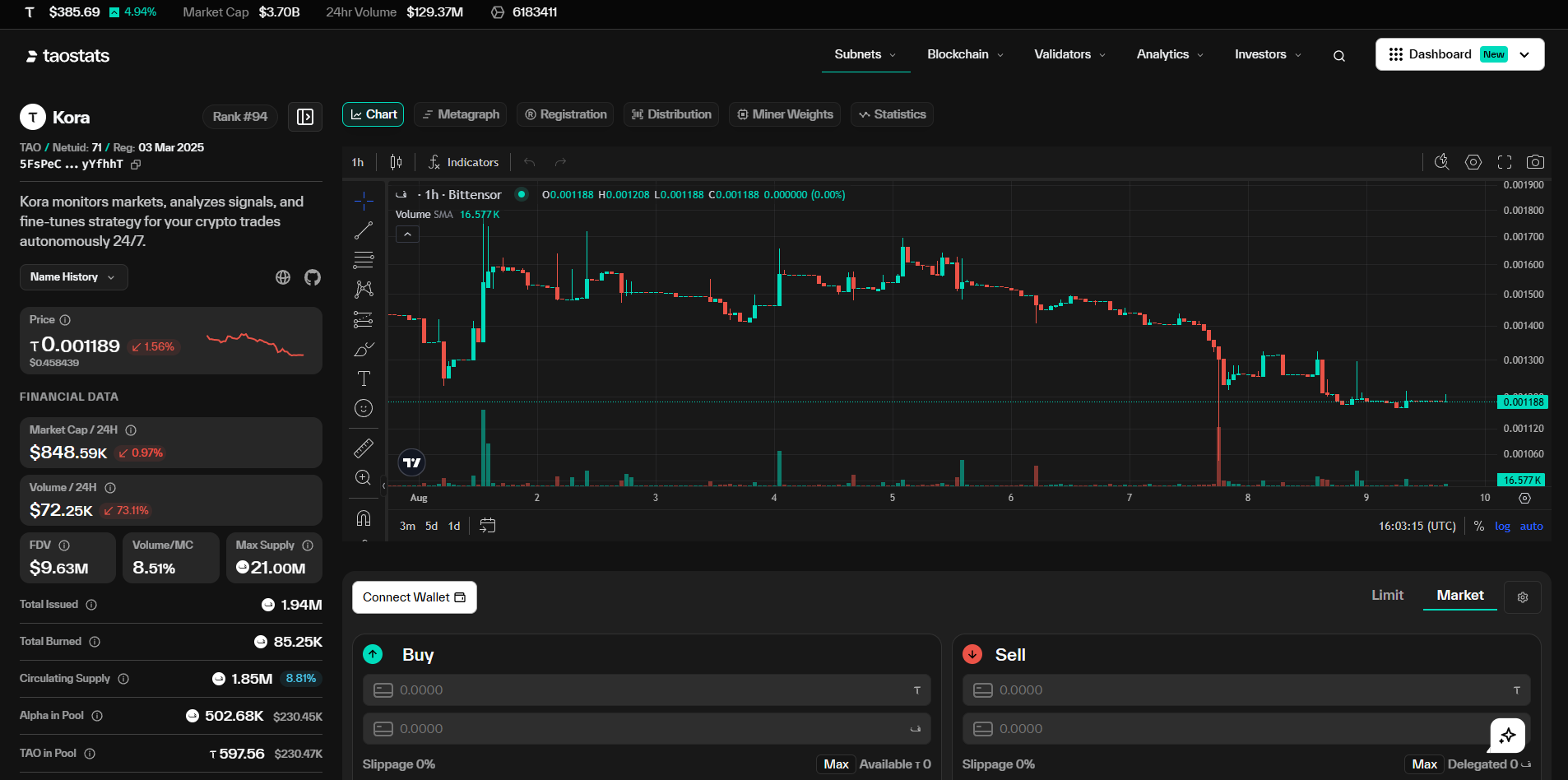Viewport: 1568px width, 780px height.
Task: Switch to the Metagraph tab
Action: [x=461, y=114]
